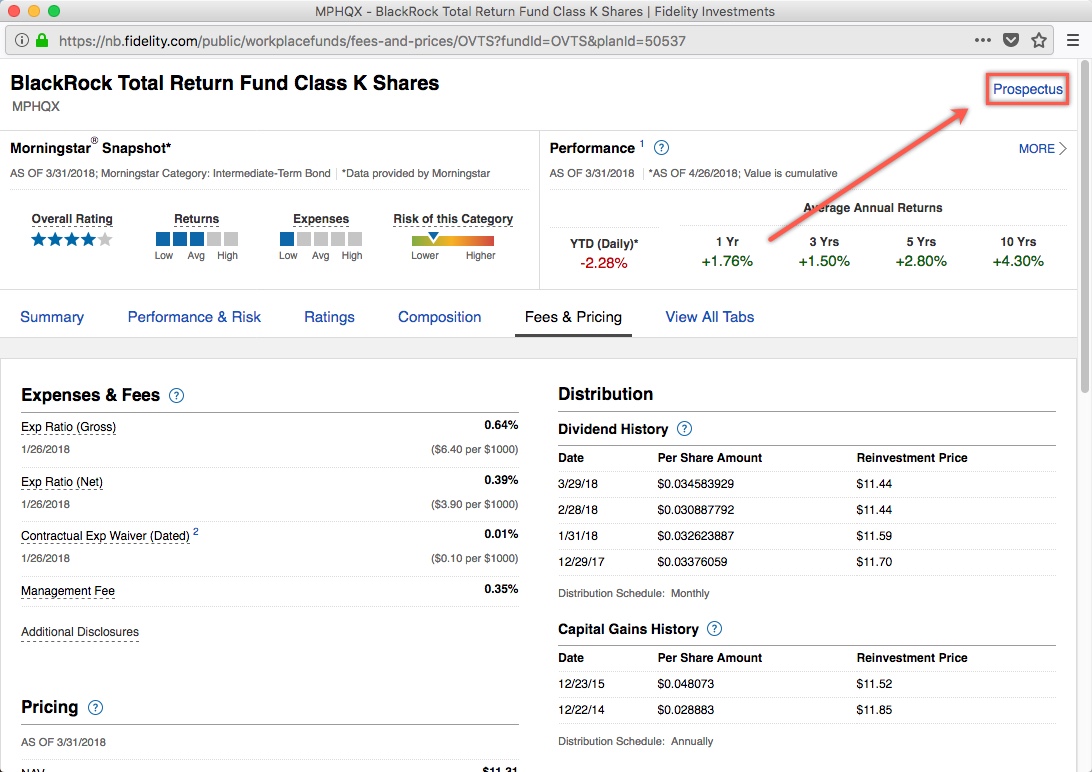
Task: Open the page actions three-dot menu
Action: [x=983, y=40]
